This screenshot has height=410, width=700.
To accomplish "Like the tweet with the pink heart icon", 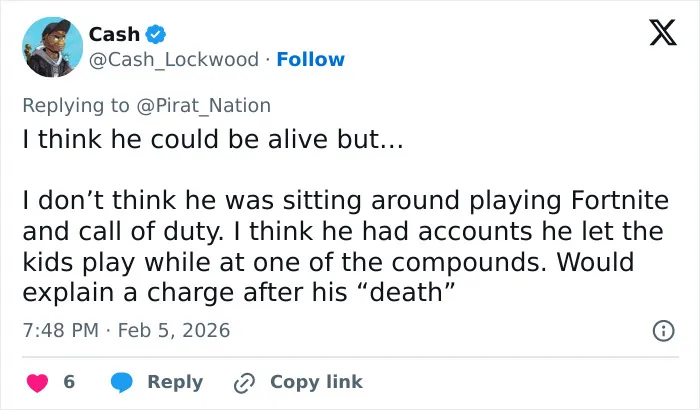I will tap(38, 383).
